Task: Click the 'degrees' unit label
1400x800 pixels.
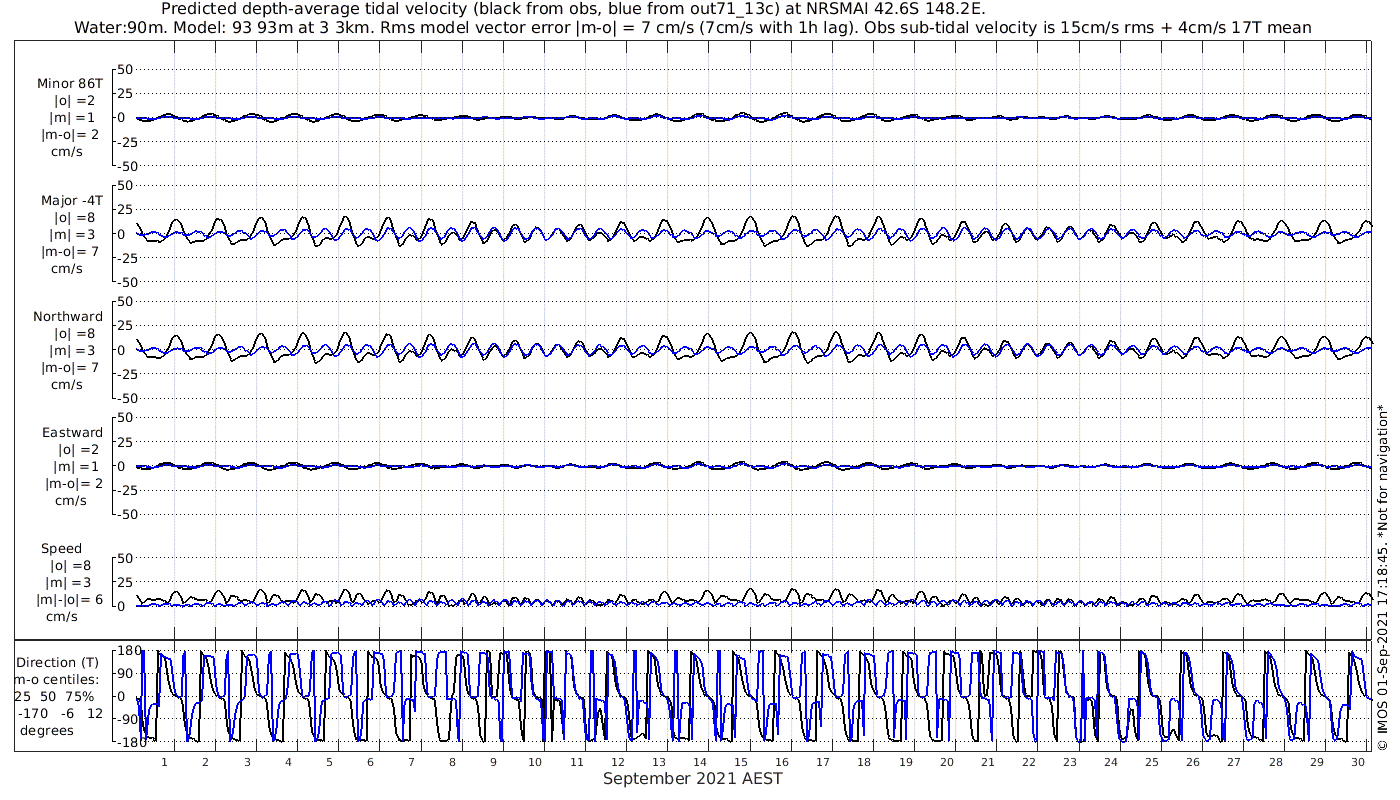Action: click(x=47, y=731)
